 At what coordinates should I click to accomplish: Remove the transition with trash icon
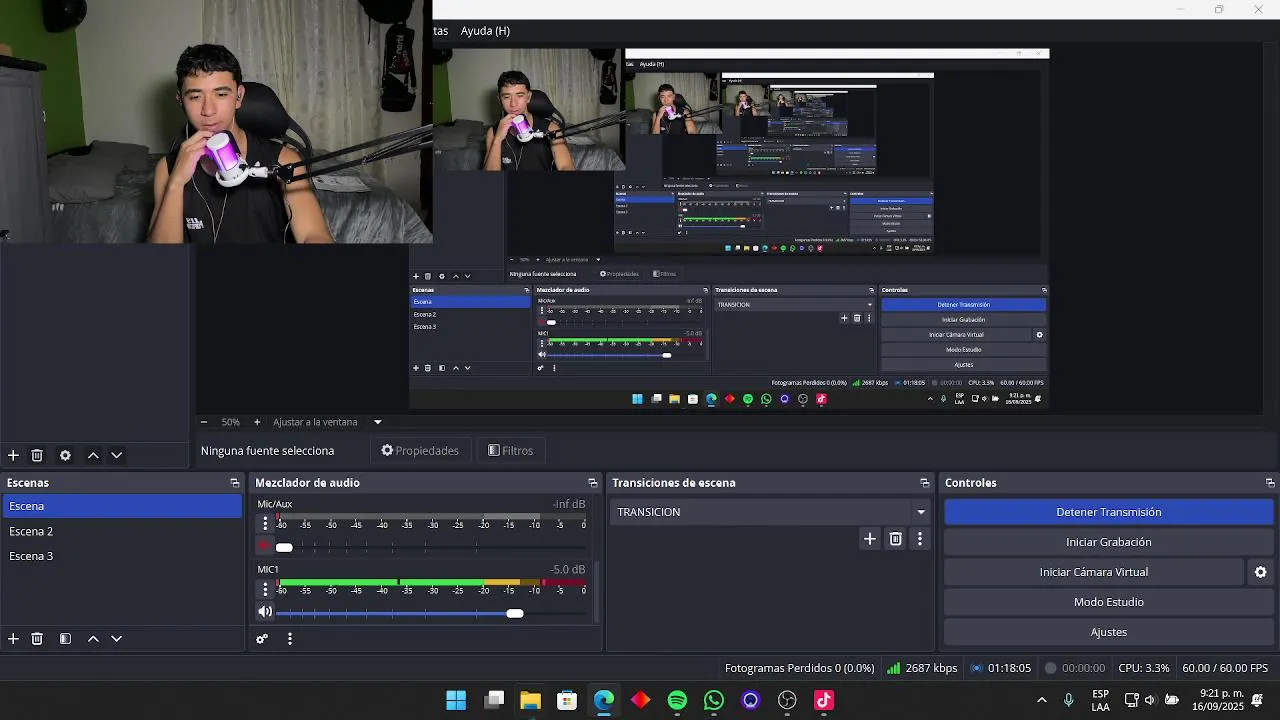click(896, 539)
